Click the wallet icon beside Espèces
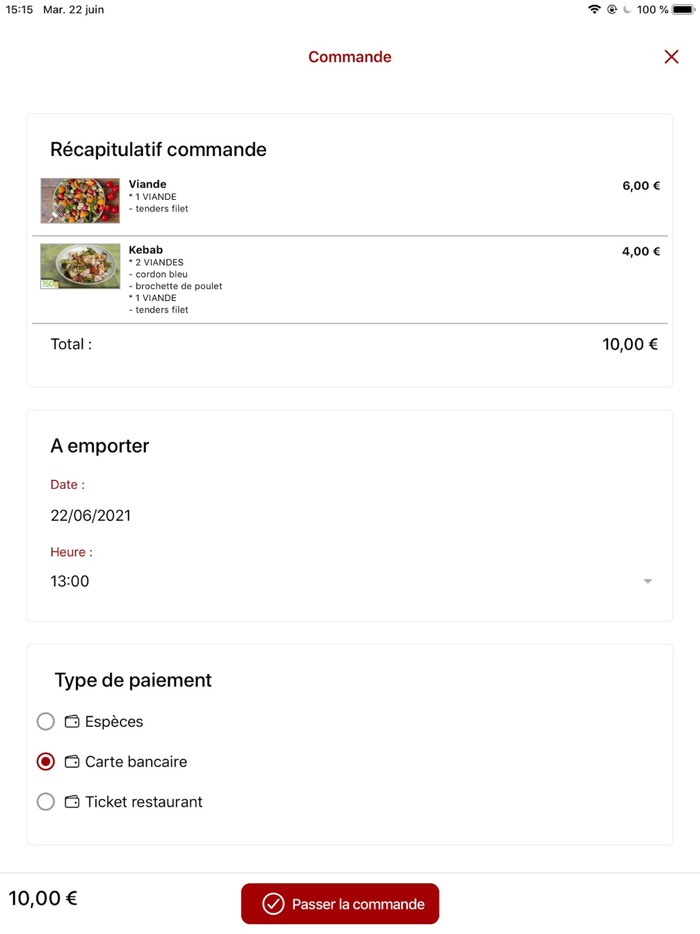700x934 pixels. [71, 721]
